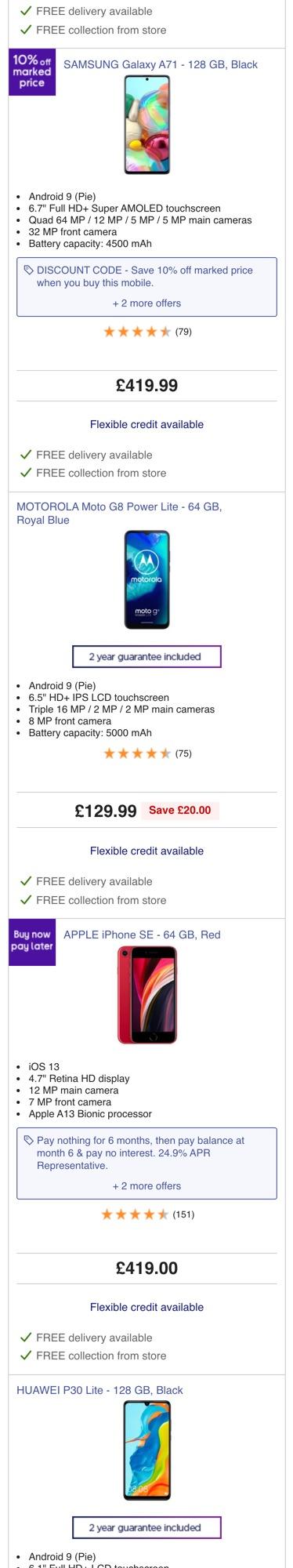Open SAMSUNG Galaxy A71 128 GB title link
Viewport: 293px width, 1568px height.
tap(161, 64)
